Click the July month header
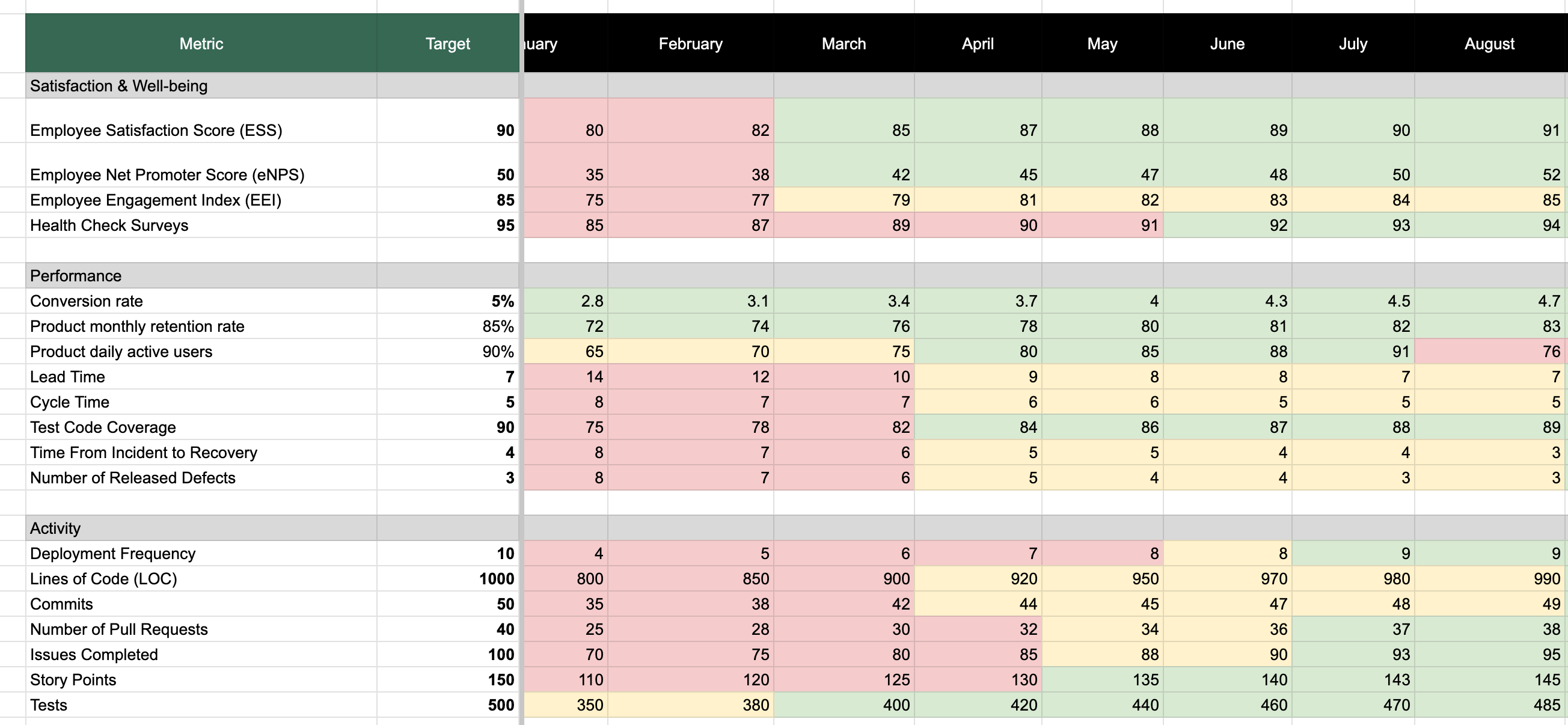Image resolution: width=1568 pixels, height=725 pixels. (x=1353, y=43)
